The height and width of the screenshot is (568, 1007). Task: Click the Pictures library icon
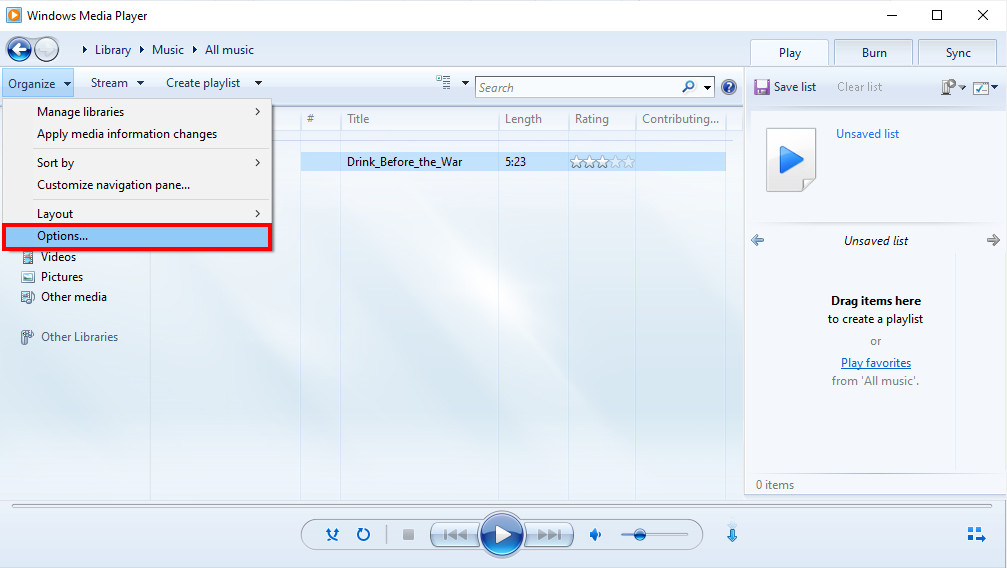(28, 277)
